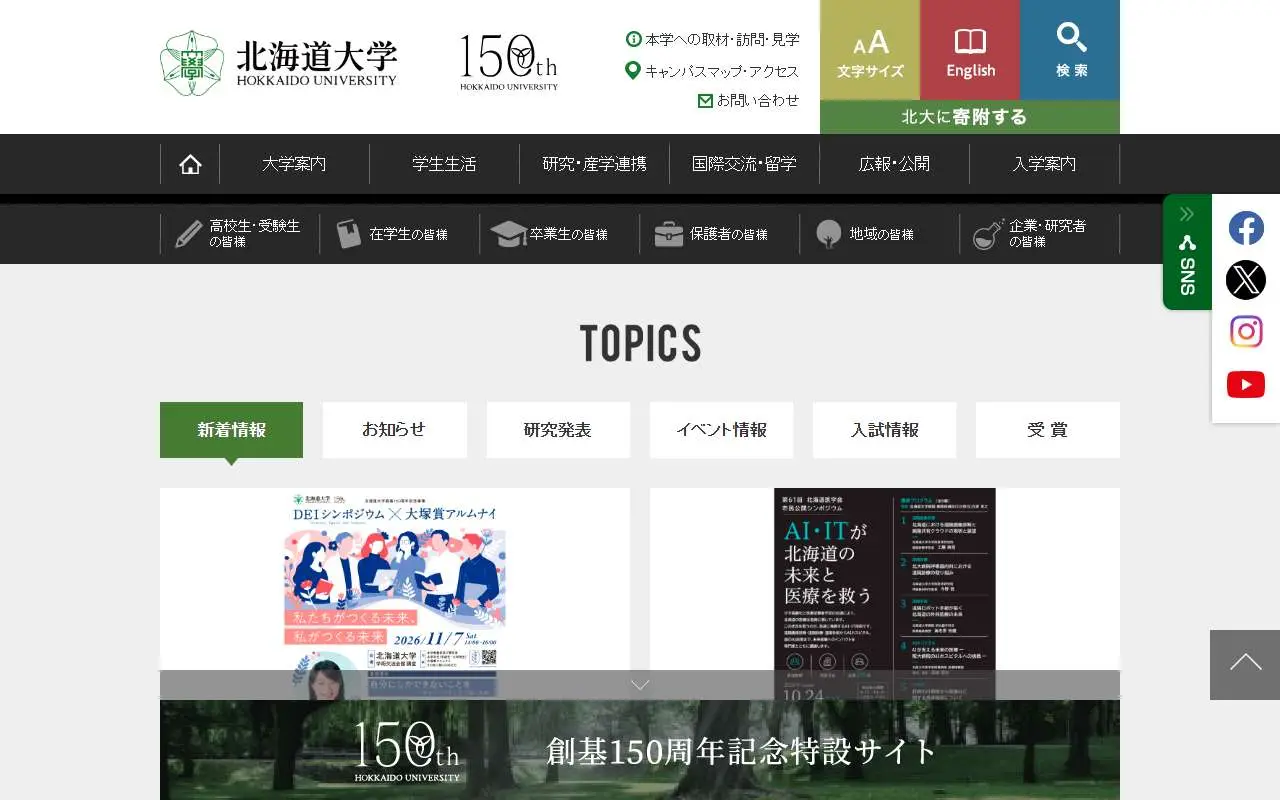Open 国際交流・留学 menu
Screen dimensions: 1280x800
pyautogui.click(x=744, y=164)
